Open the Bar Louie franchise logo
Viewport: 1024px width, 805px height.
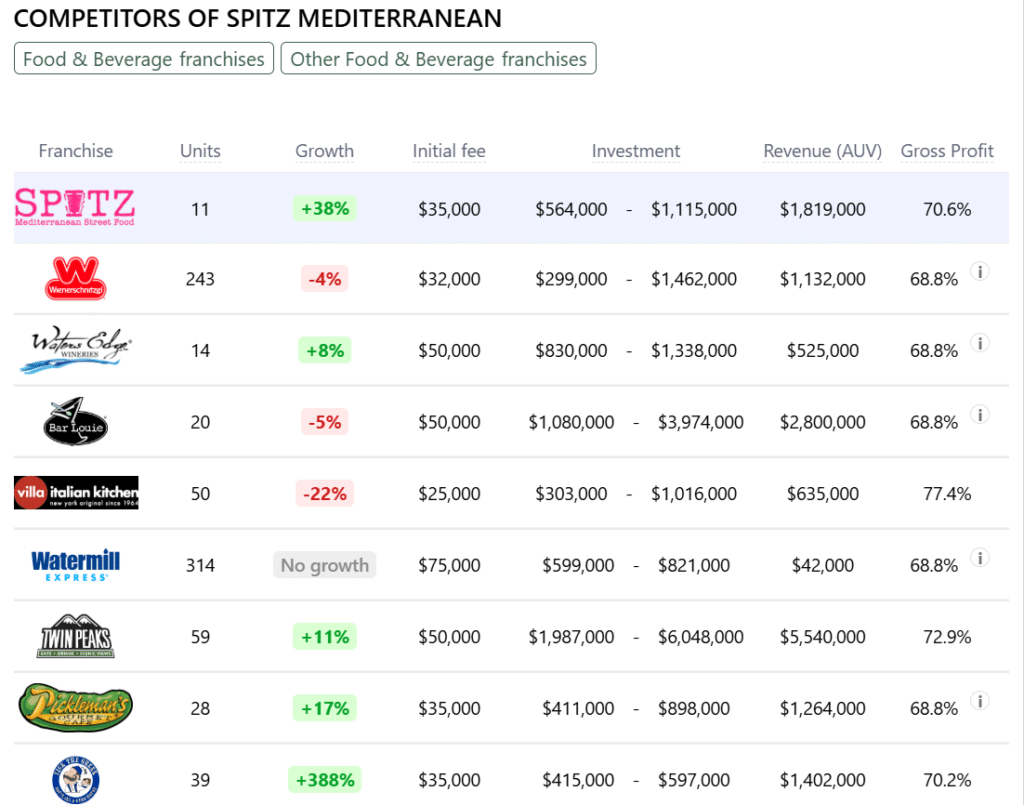[x=75, y=421]
